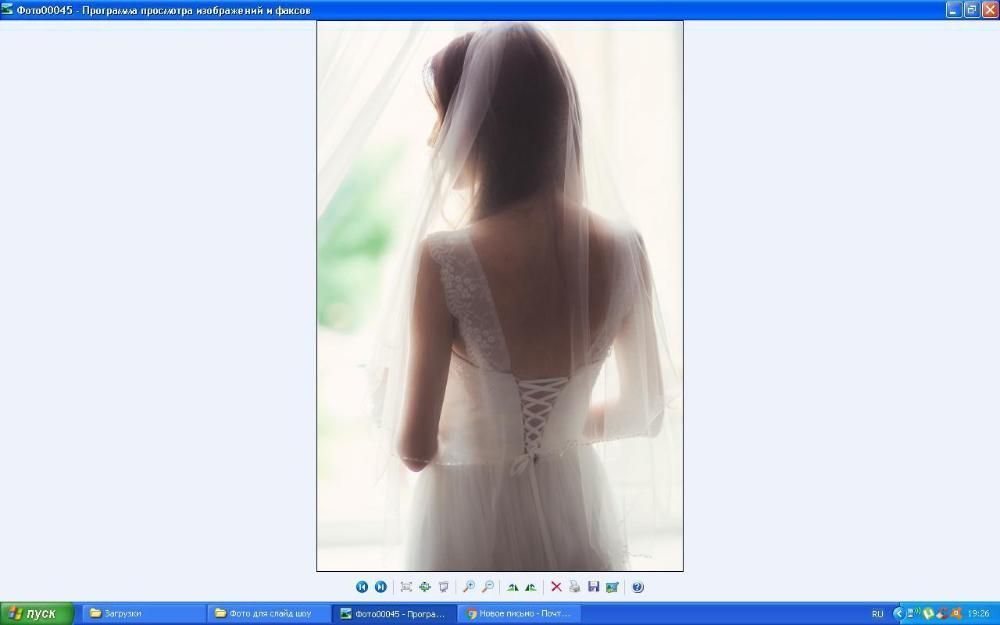Close the image viewer window
Image resolution: width=1000 pixels, height=625 pixels.
(990, 10)
